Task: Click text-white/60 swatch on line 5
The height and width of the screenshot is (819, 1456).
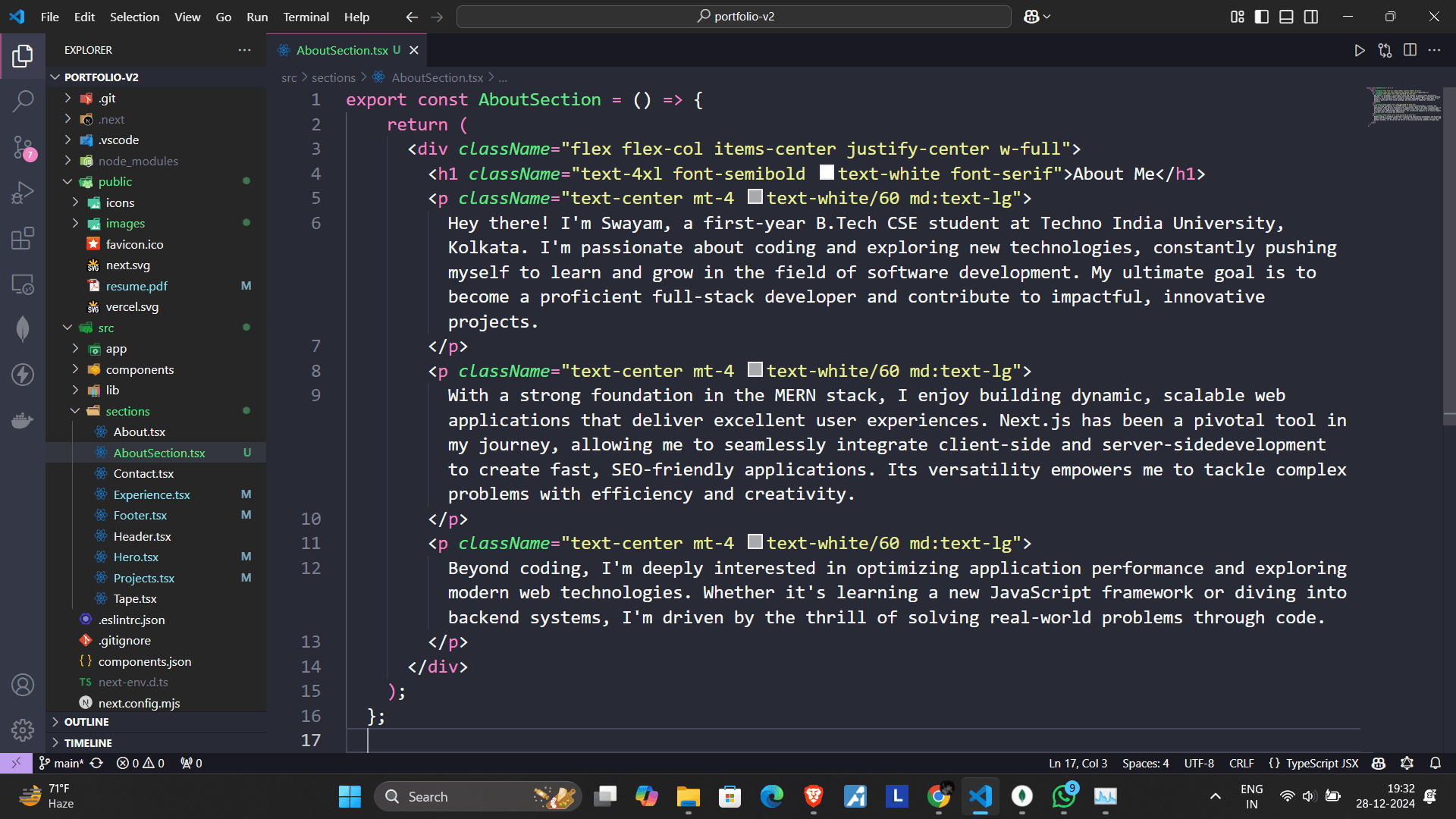Action: pos(755,197)
